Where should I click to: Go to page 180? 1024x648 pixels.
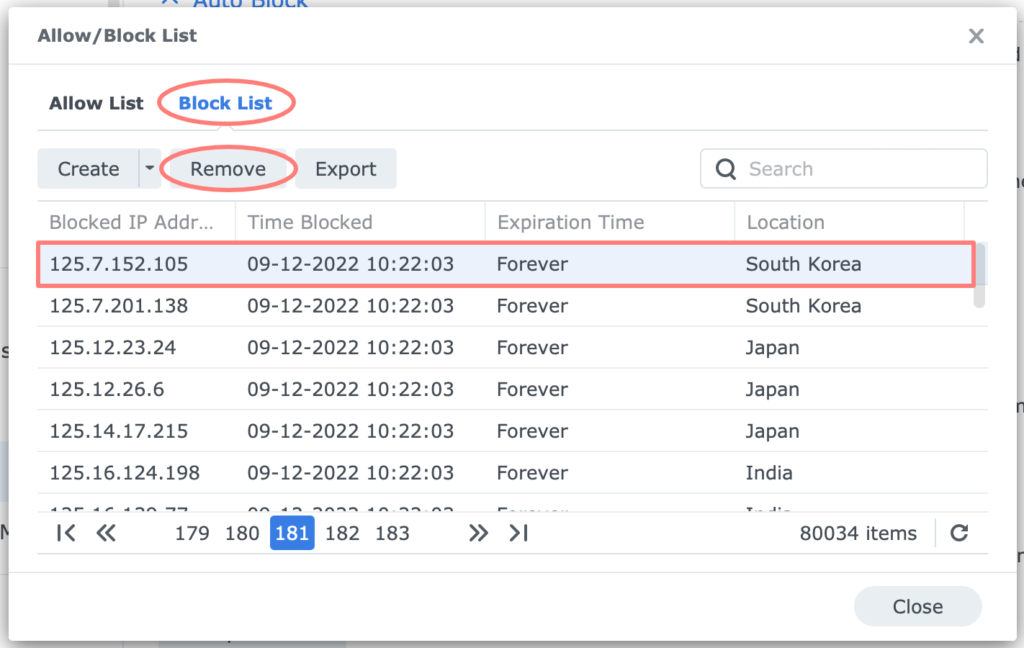click(x=242, y=533)
